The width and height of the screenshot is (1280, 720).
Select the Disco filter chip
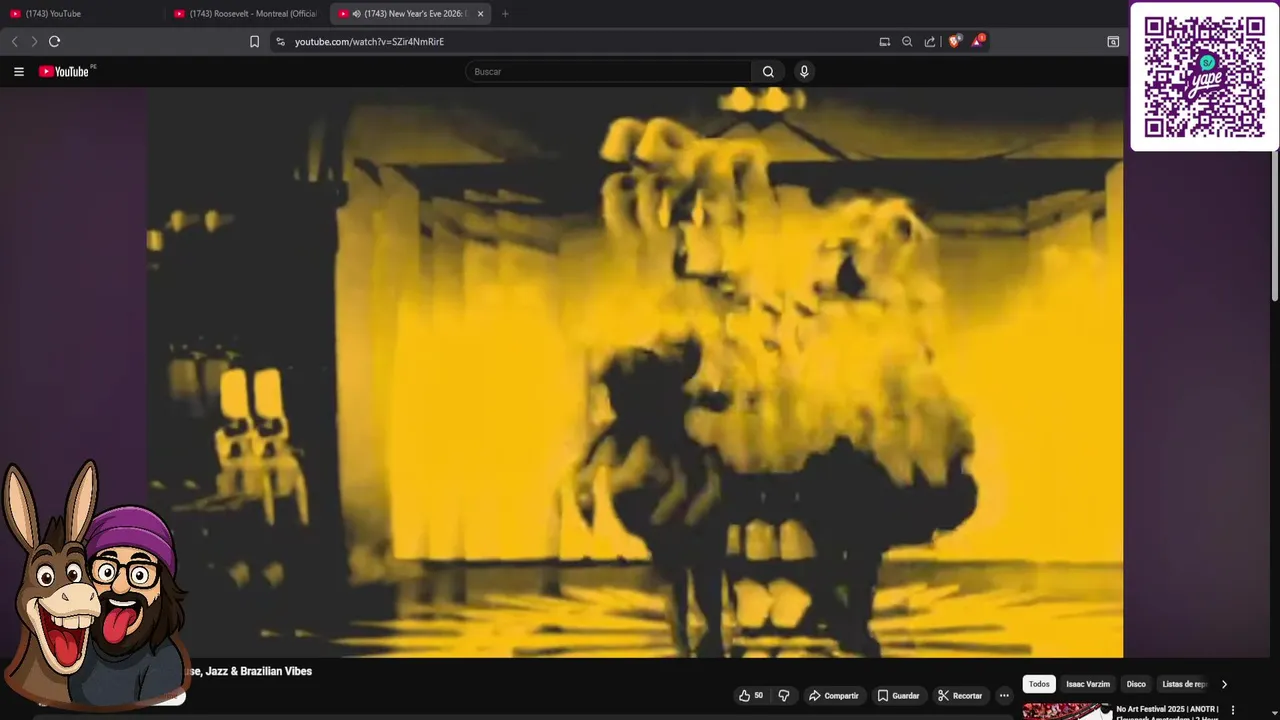pos(1136,684)
